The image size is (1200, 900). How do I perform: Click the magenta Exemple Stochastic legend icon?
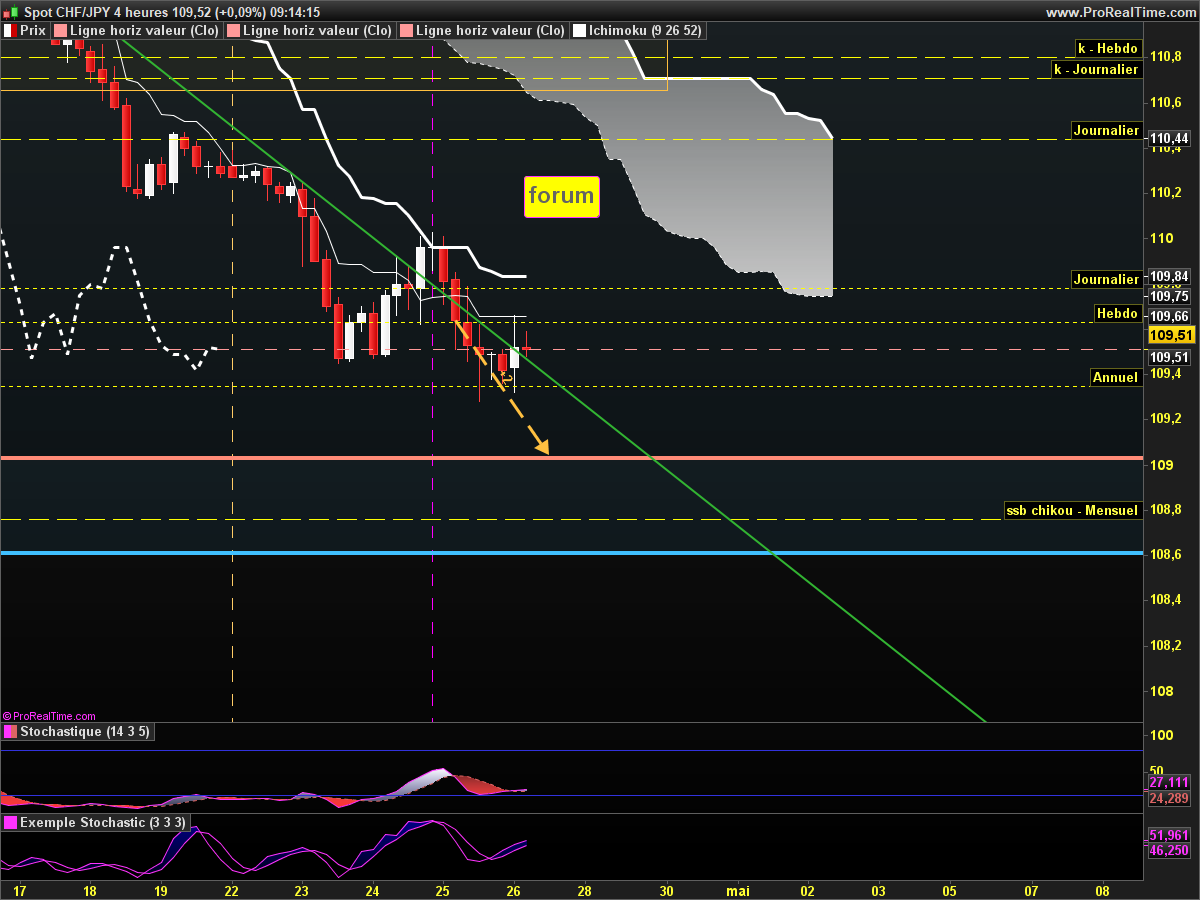tap(10, 822)
